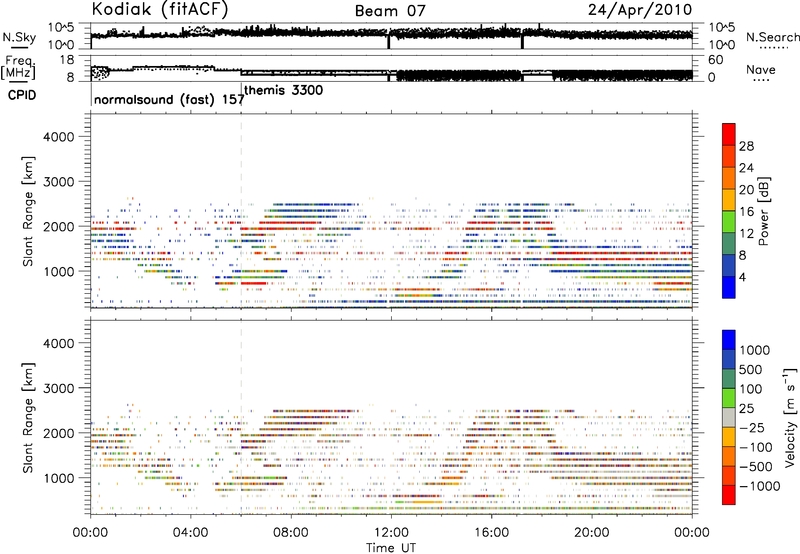Click the '20:00' time tick label
800x554 pixels.
591,533
